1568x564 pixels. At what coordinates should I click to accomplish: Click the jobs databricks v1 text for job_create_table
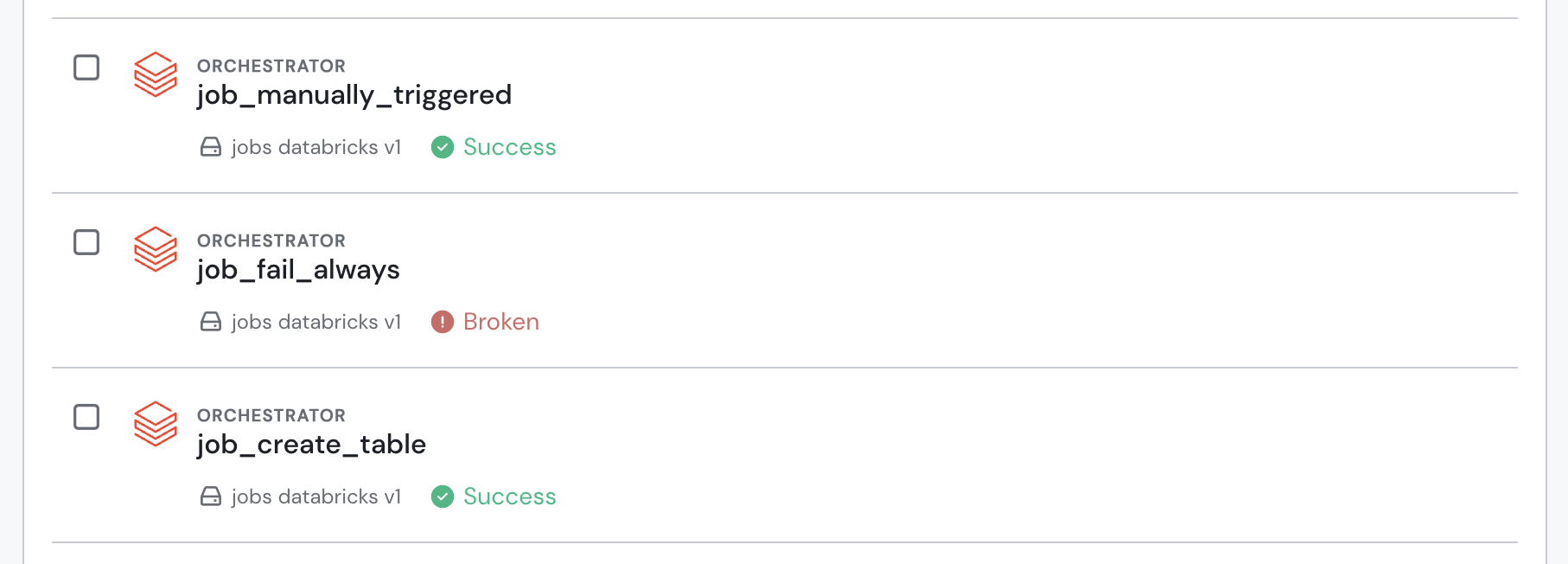pyautogui.click(x=316, y=497)
